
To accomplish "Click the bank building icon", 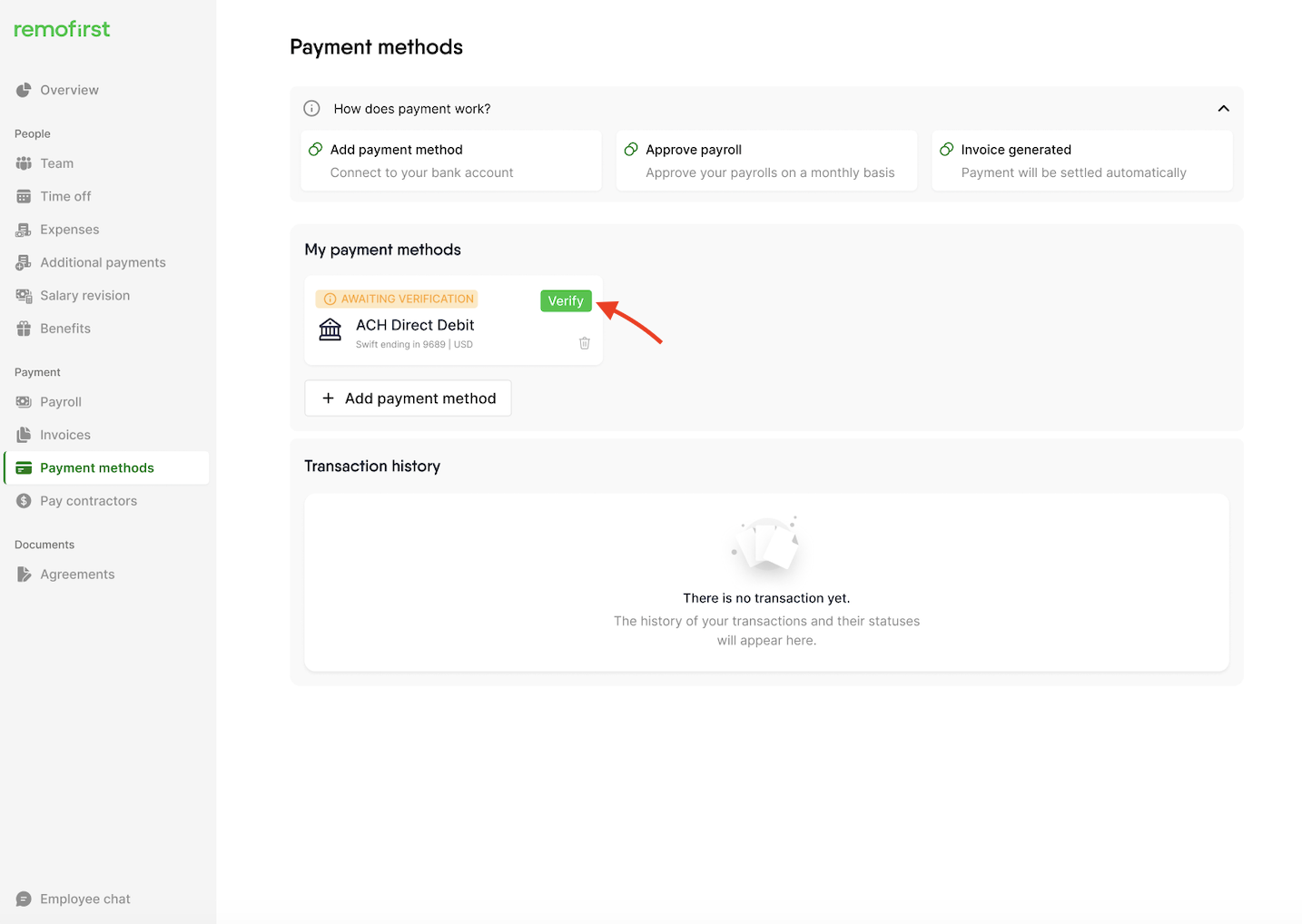I will pyautogui.click(x=330, y=329).
